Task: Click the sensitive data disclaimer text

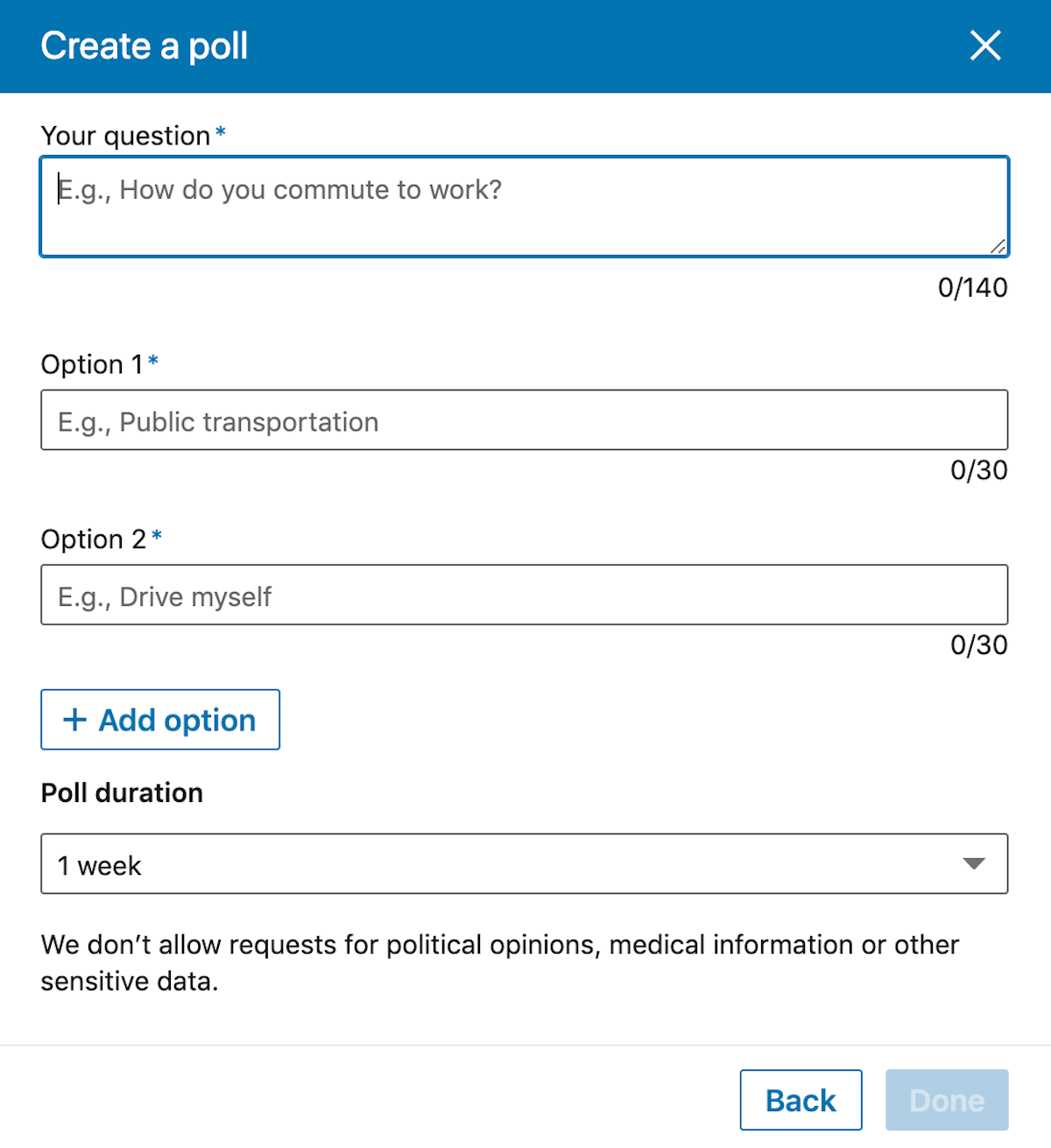Action: [x=500, y=962]
